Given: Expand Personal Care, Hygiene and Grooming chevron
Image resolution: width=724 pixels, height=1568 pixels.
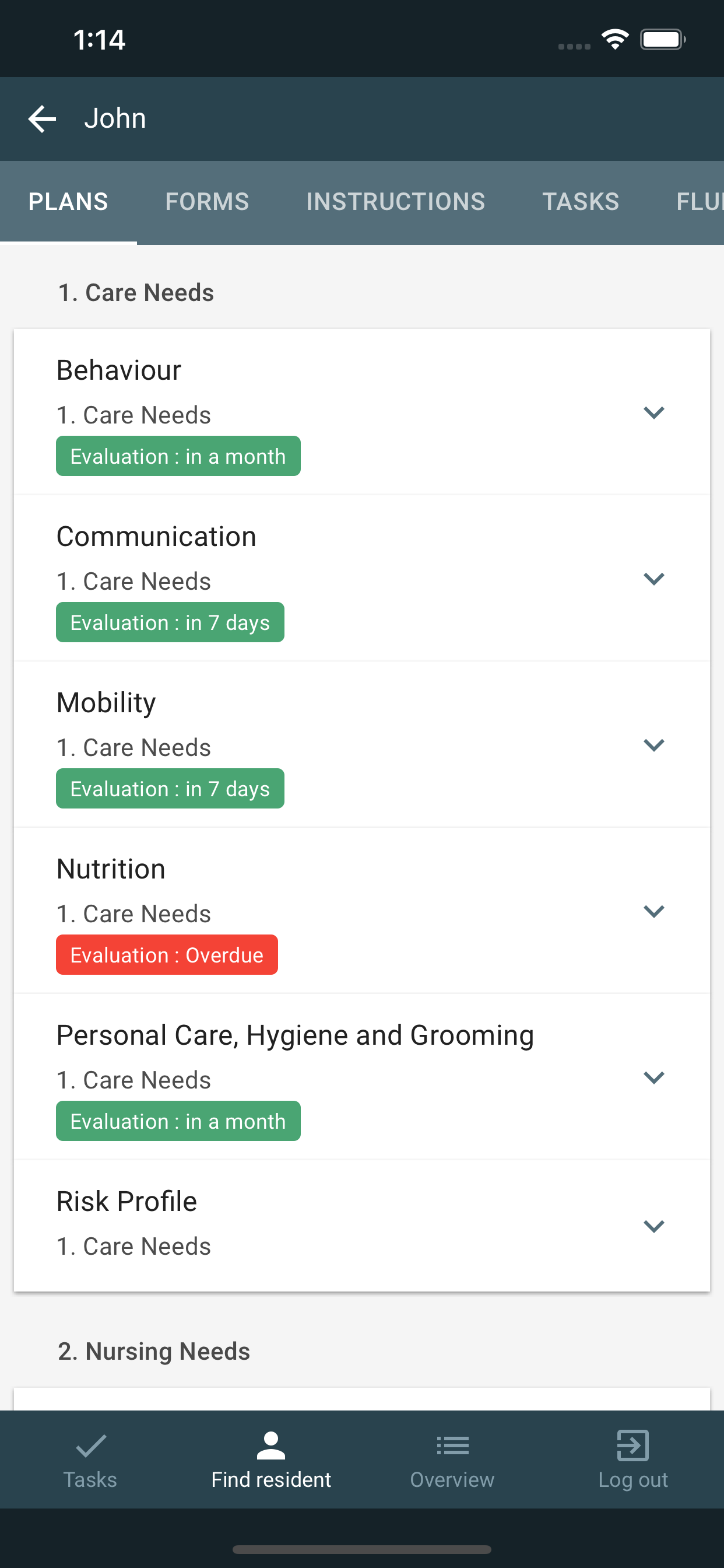Looking at the screenshot, I should tap(653, 1077).
